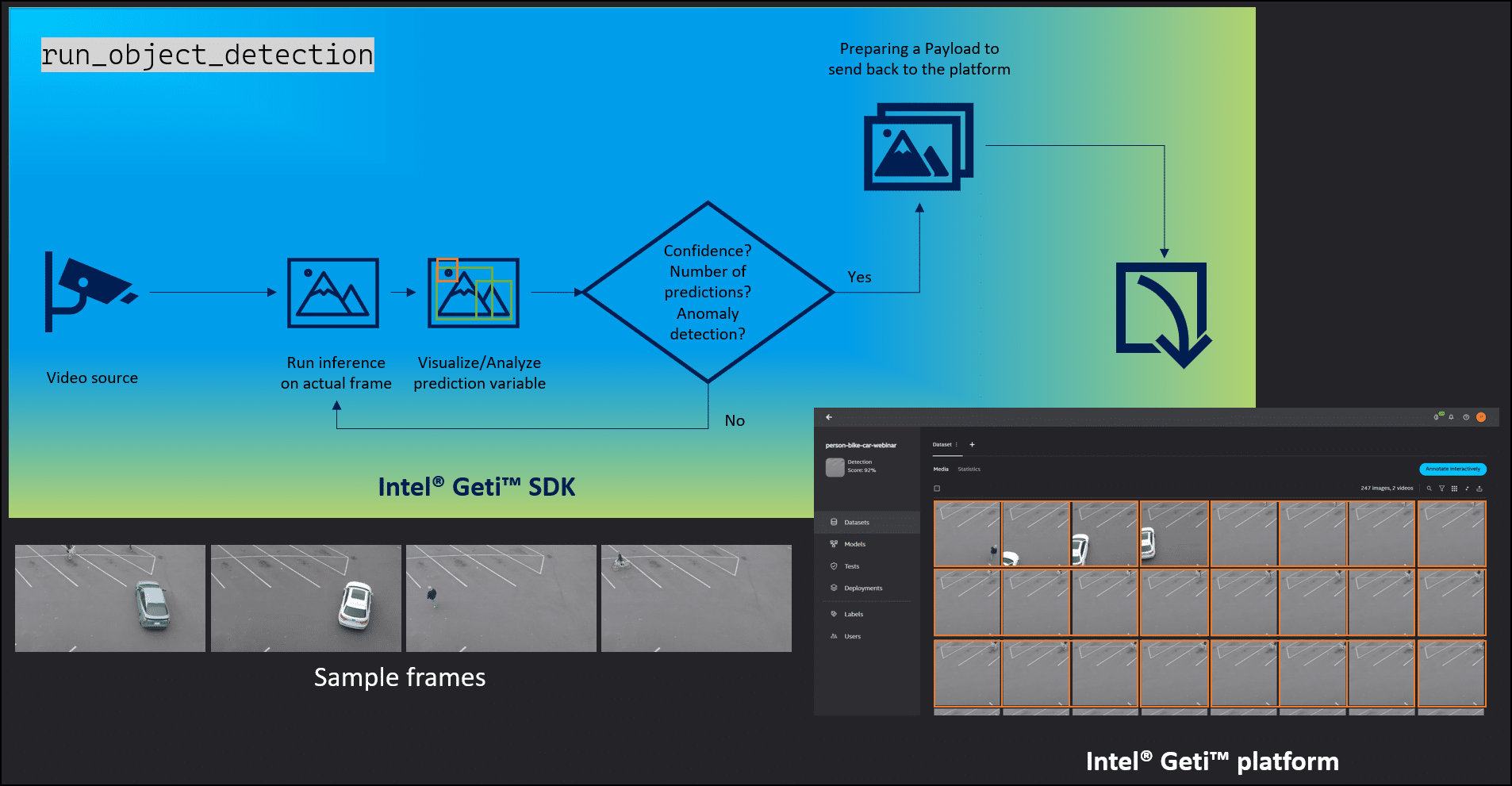Add a new dataset with the plus icon
This screenshot has height=786, width=1512.
(x=972, y=445)
